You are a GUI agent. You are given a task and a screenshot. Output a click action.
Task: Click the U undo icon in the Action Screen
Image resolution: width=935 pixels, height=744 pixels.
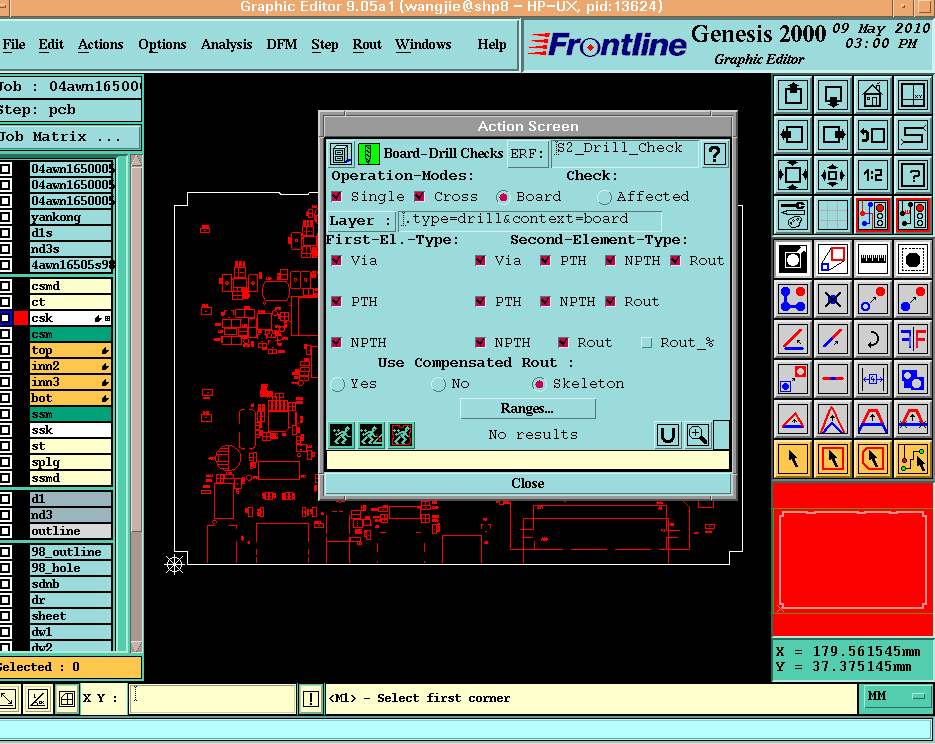667,435
